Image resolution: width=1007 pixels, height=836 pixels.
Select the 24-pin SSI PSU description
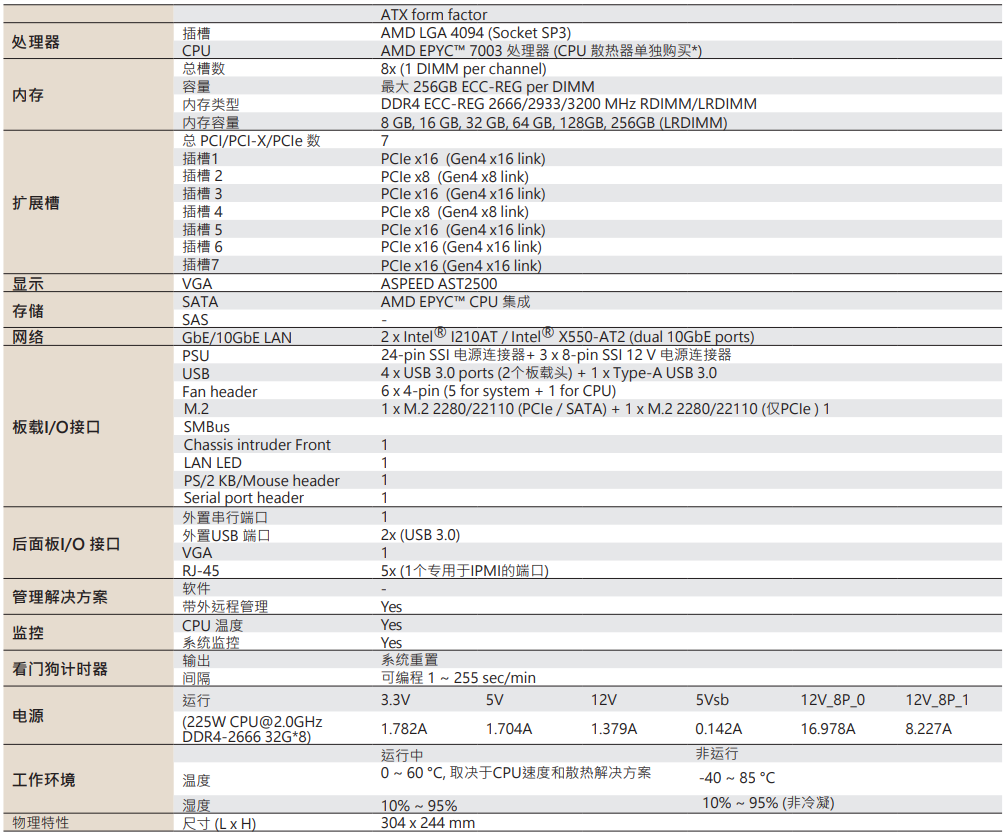530,355
